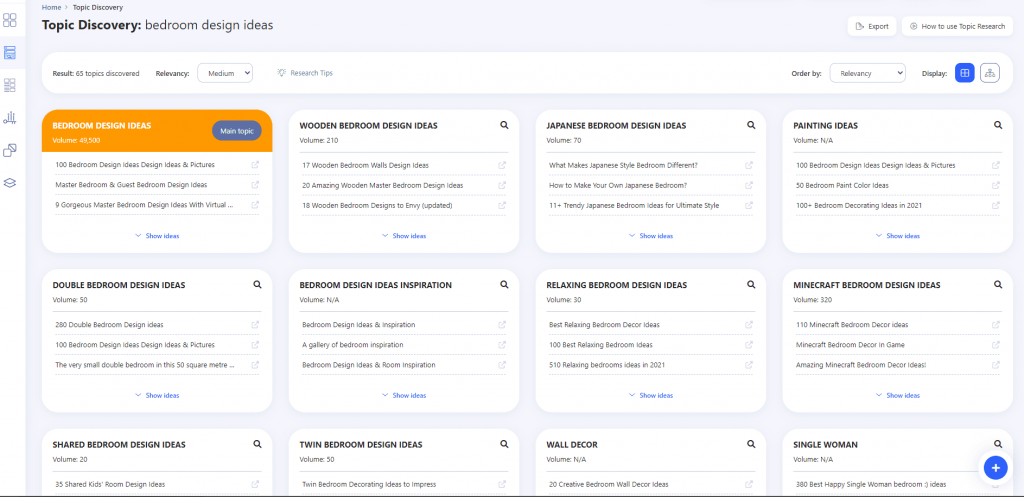The image size is (1024, 497).
Task: Open 'The very small double bedroom in this 50 square metre' article
Action: (145, 364)
